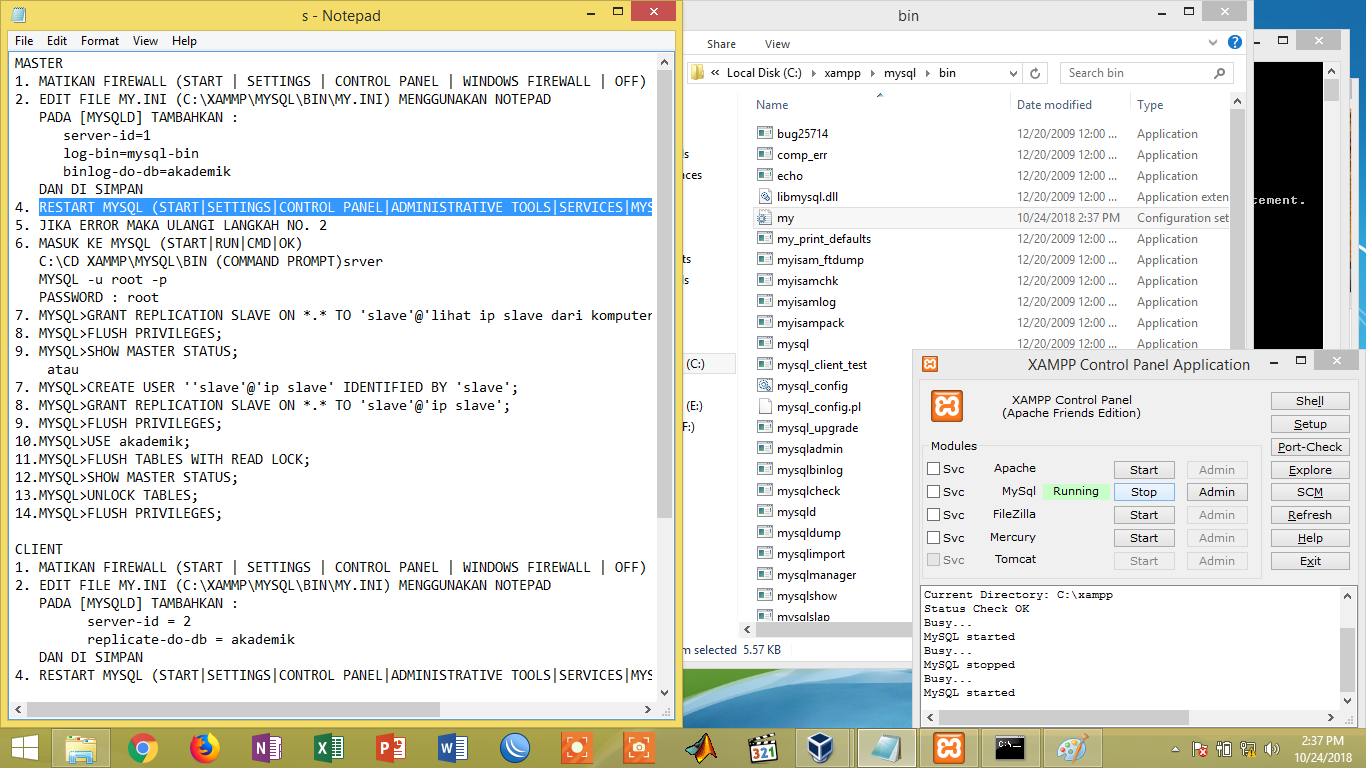Expand breadcrumb arrow after xampp
Viewport: 1366px width, 768px height.
tap(872, 73)
